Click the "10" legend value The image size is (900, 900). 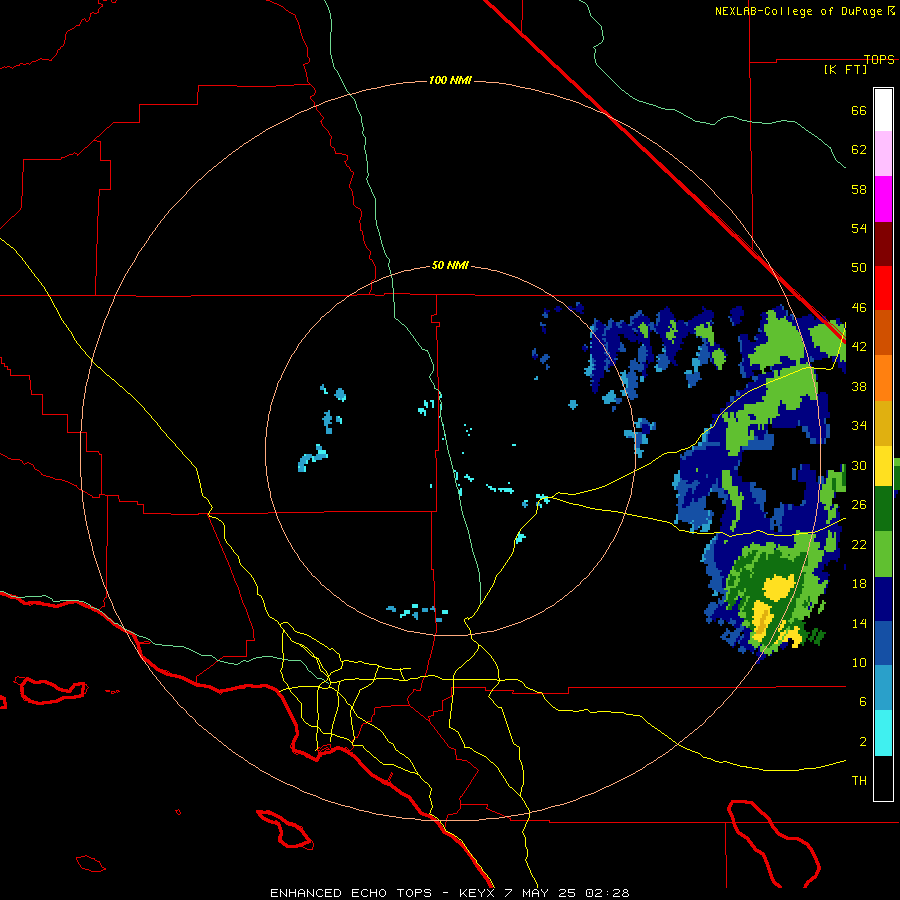859,662
